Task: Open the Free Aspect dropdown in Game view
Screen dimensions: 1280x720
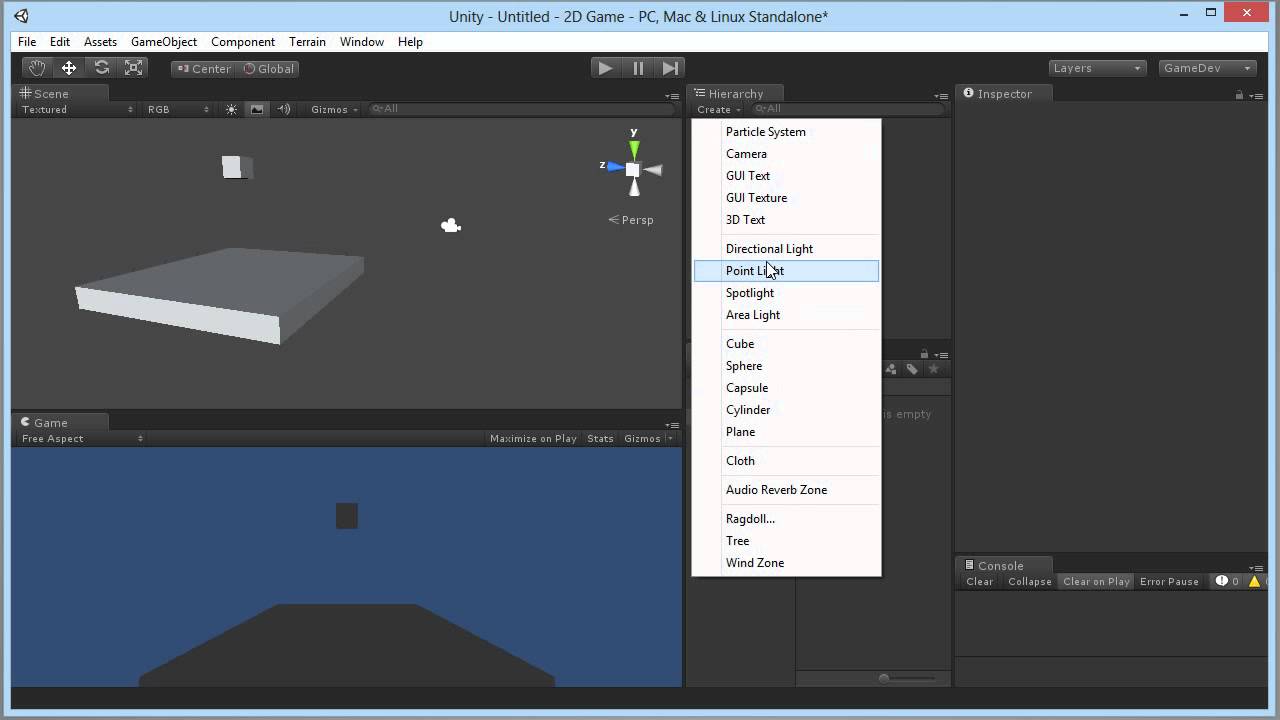Action: 82,439
